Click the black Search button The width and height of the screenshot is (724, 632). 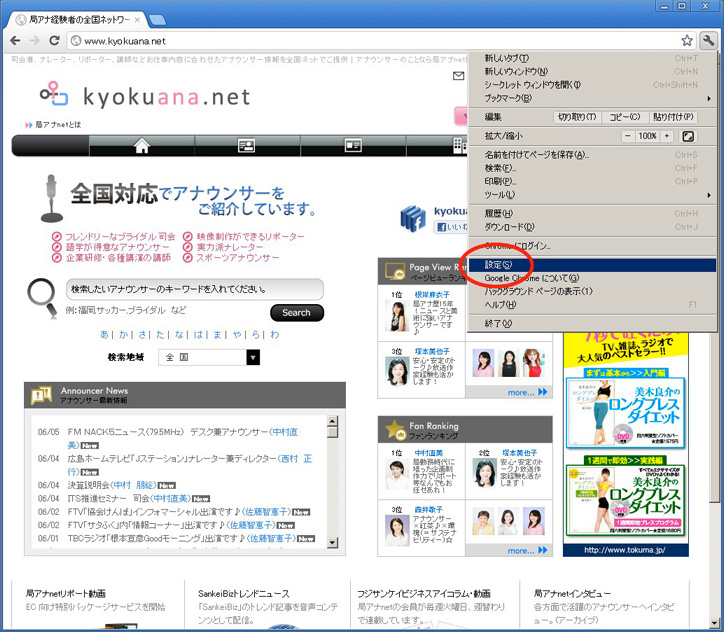[x=296, y=313]
